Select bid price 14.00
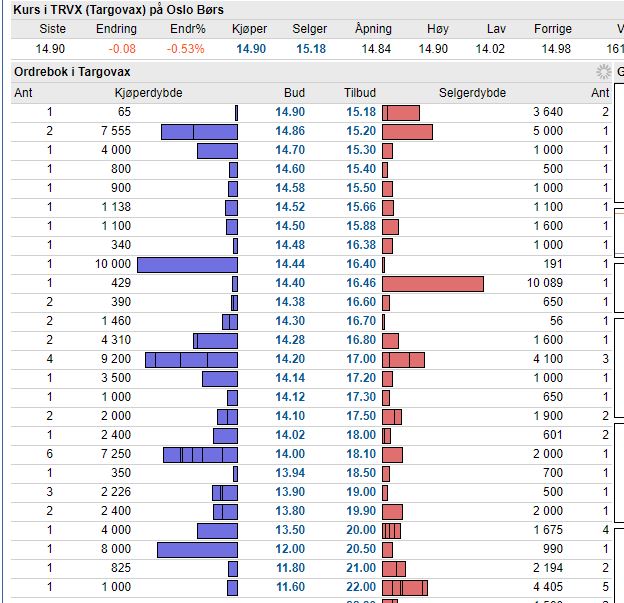Viewport: 624px width, 603px height. [x=290, y=454]
